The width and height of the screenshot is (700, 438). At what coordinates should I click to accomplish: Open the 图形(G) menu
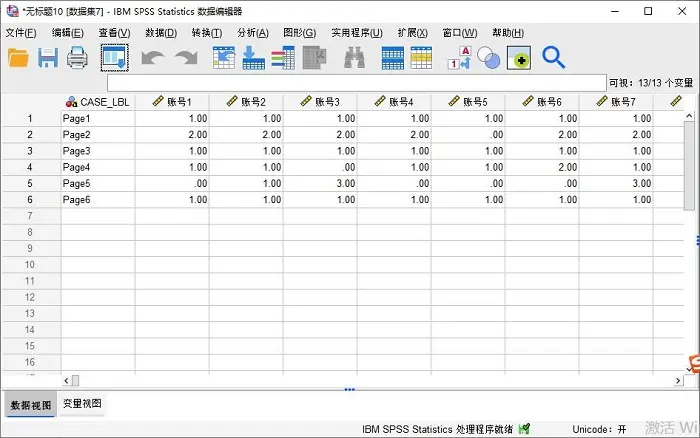point(299,33)
